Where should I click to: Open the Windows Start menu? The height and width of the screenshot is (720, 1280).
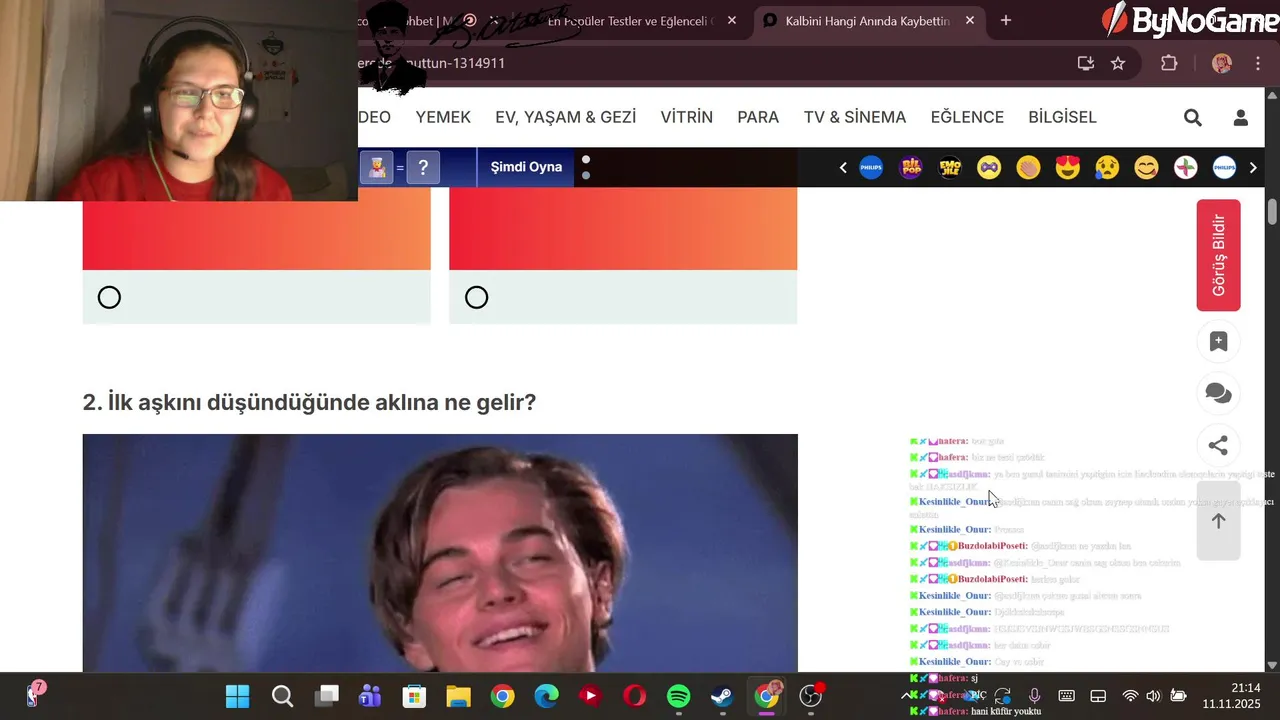tap(238, 696)
